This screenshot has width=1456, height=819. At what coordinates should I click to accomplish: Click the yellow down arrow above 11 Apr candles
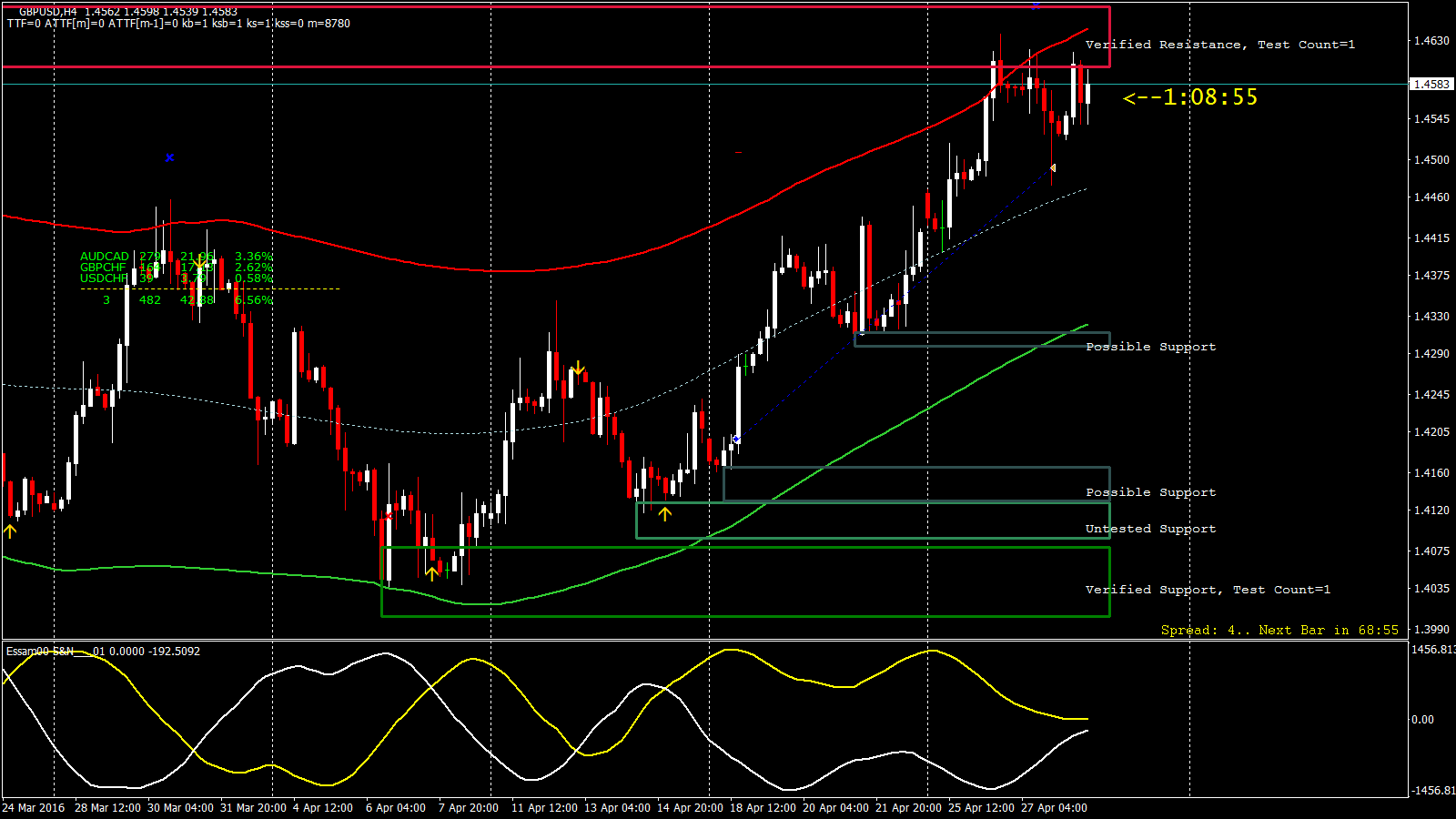pos(578,369)
